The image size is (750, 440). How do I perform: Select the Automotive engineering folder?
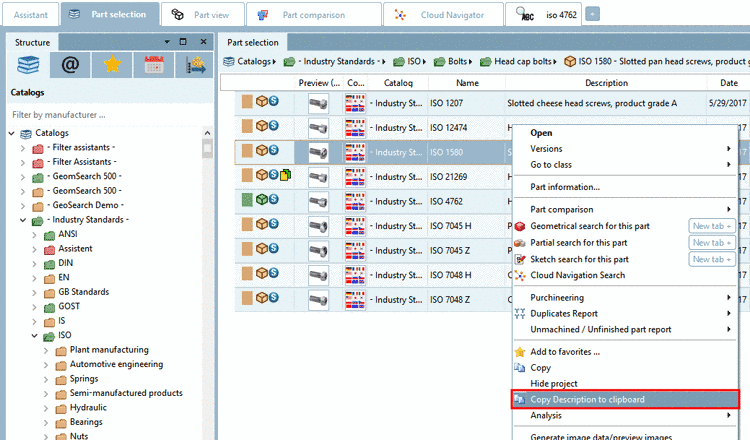(116, 364)
